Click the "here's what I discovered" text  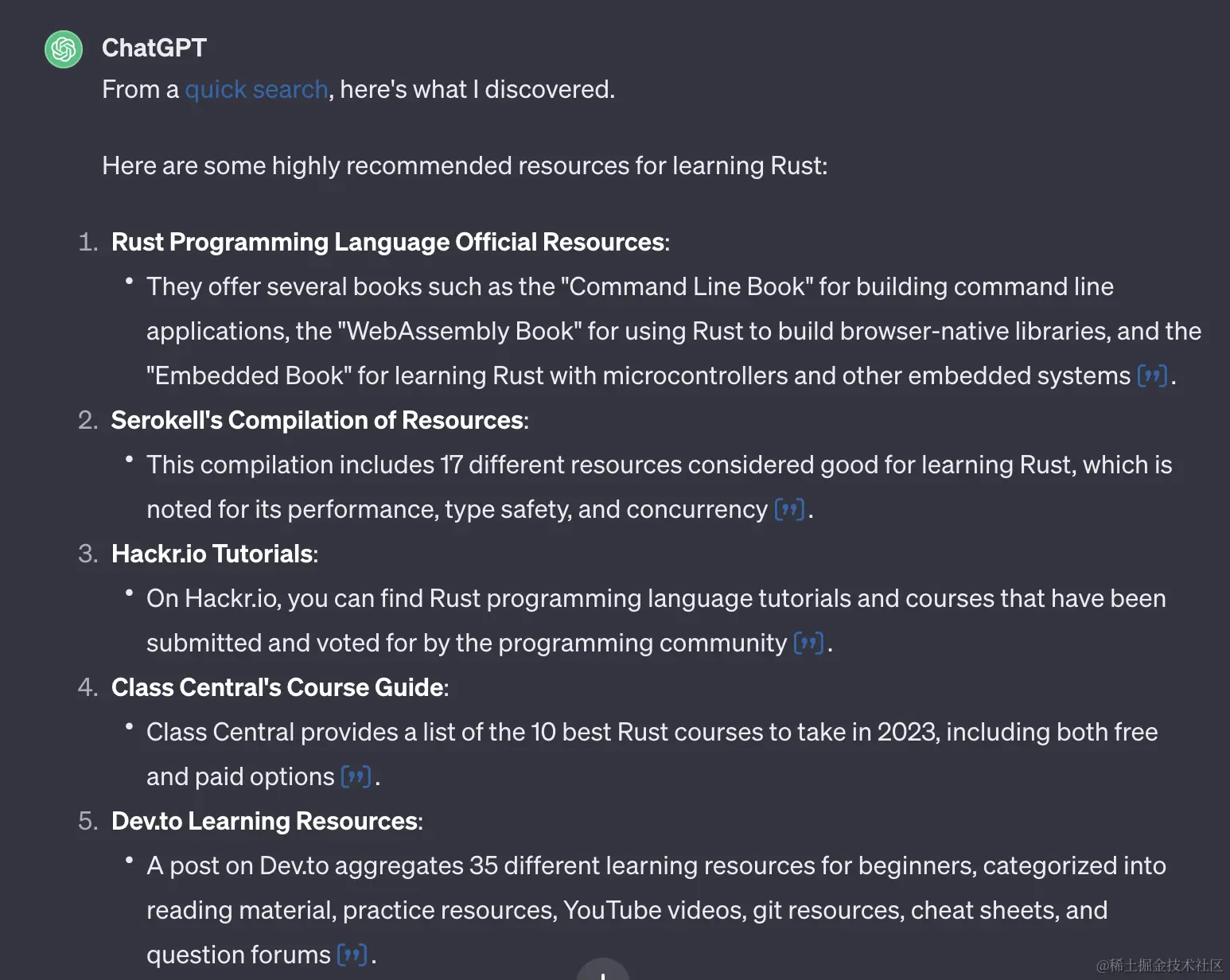point(477,89)
